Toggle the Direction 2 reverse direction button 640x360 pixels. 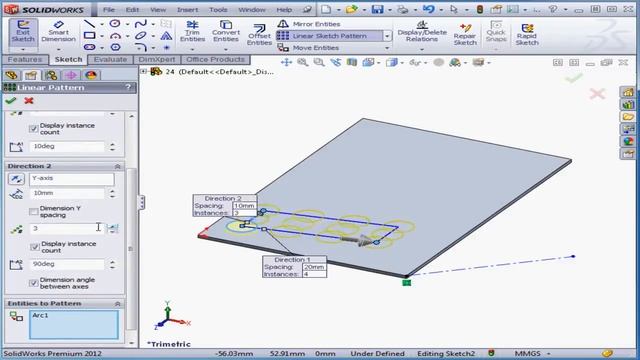(16, 179)
